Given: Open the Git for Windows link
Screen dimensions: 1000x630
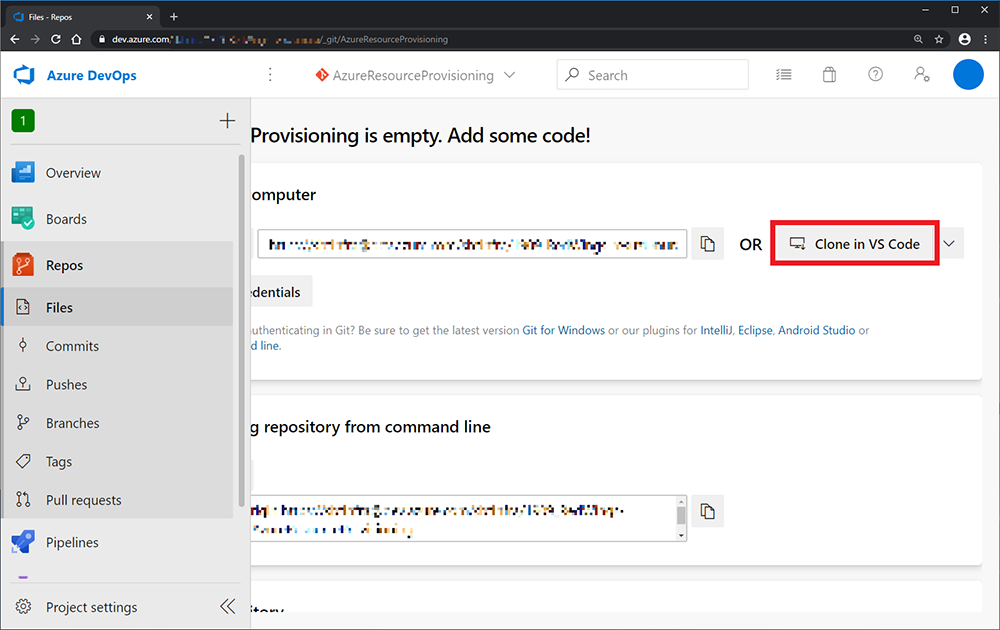Looking at the screenshot, I should (x=563, y=330).
